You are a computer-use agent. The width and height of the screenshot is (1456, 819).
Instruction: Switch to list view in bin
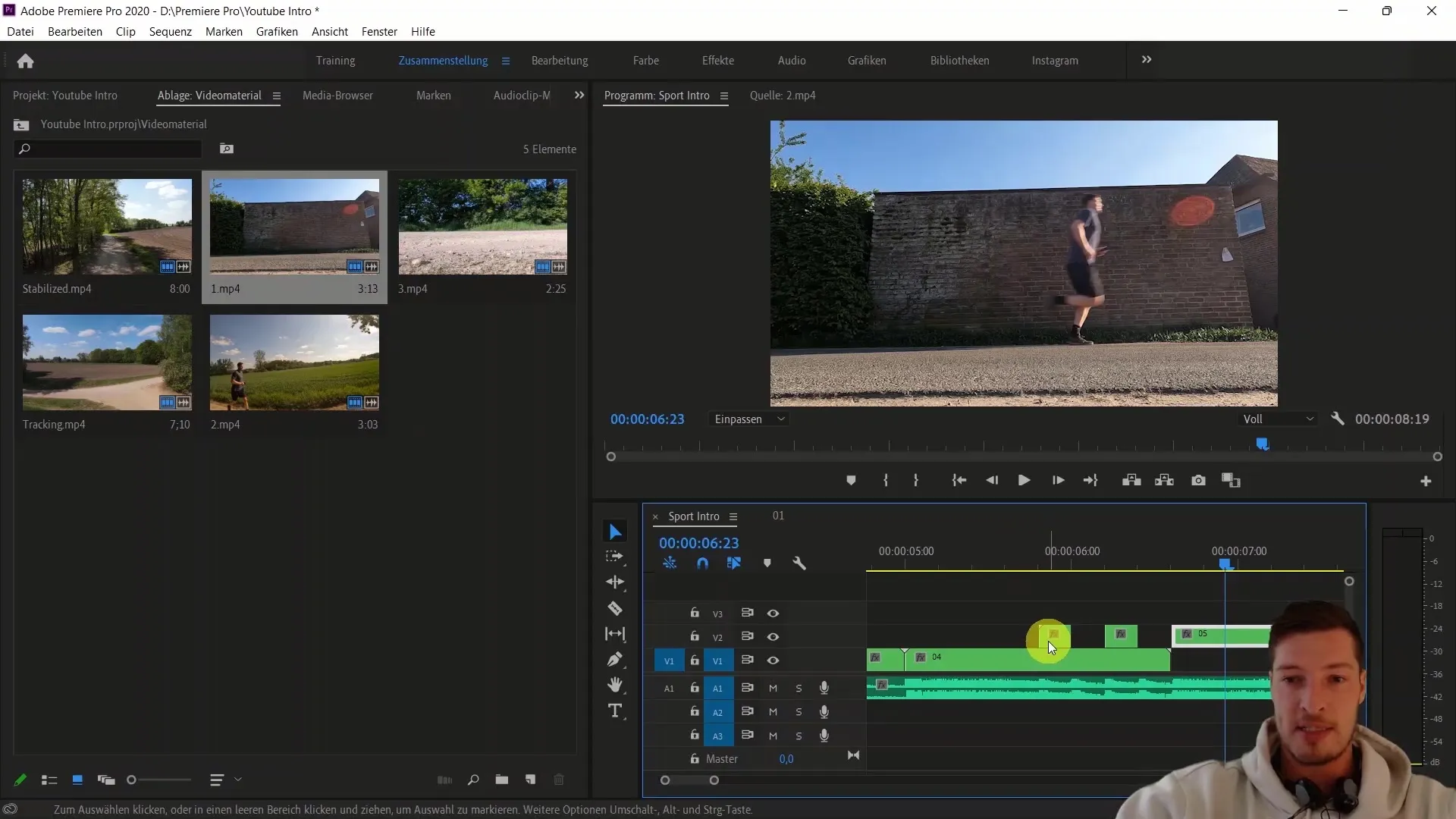[49, 780]
